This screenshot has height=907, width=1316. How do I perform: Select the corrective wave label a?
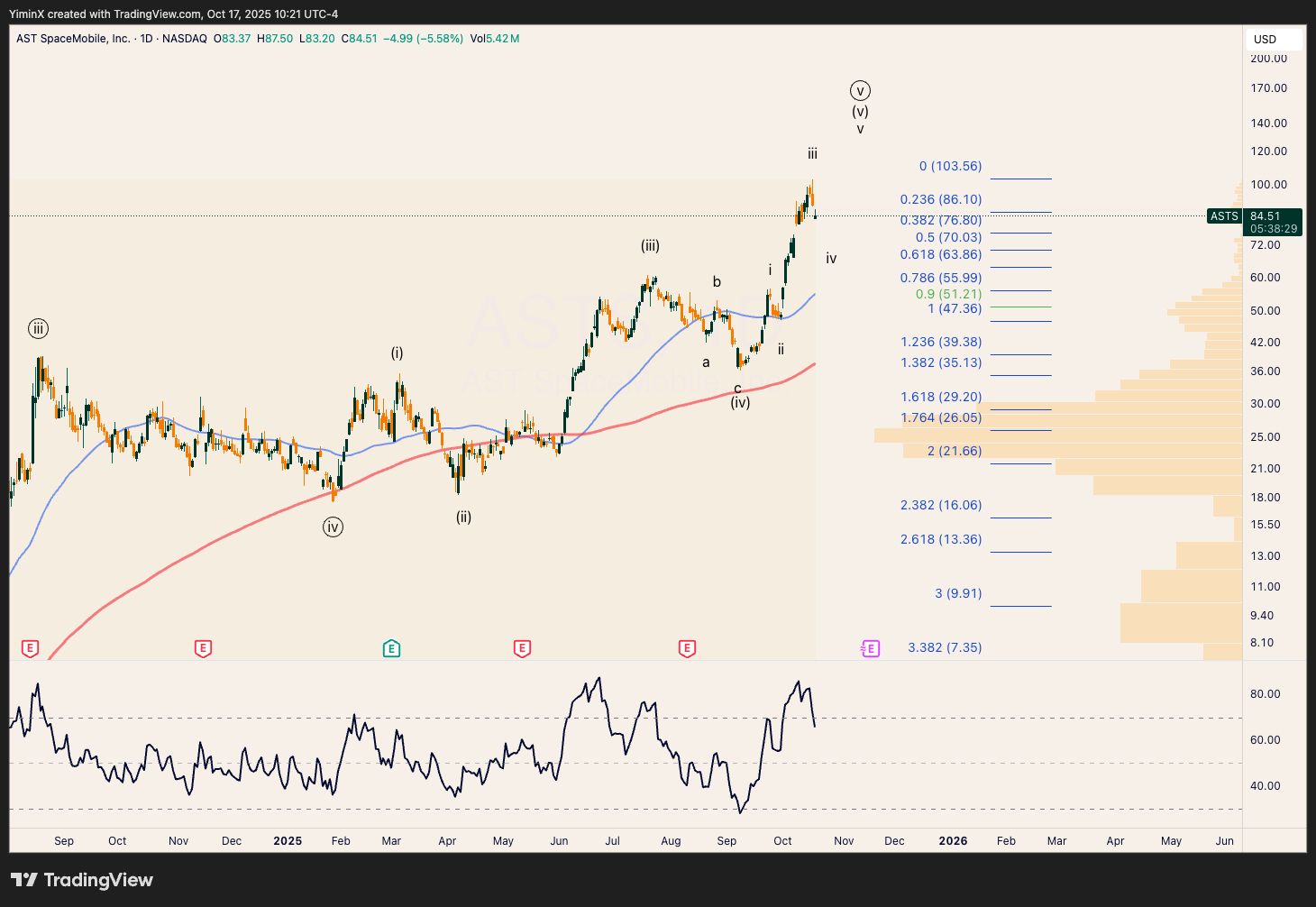click(706, 362)
